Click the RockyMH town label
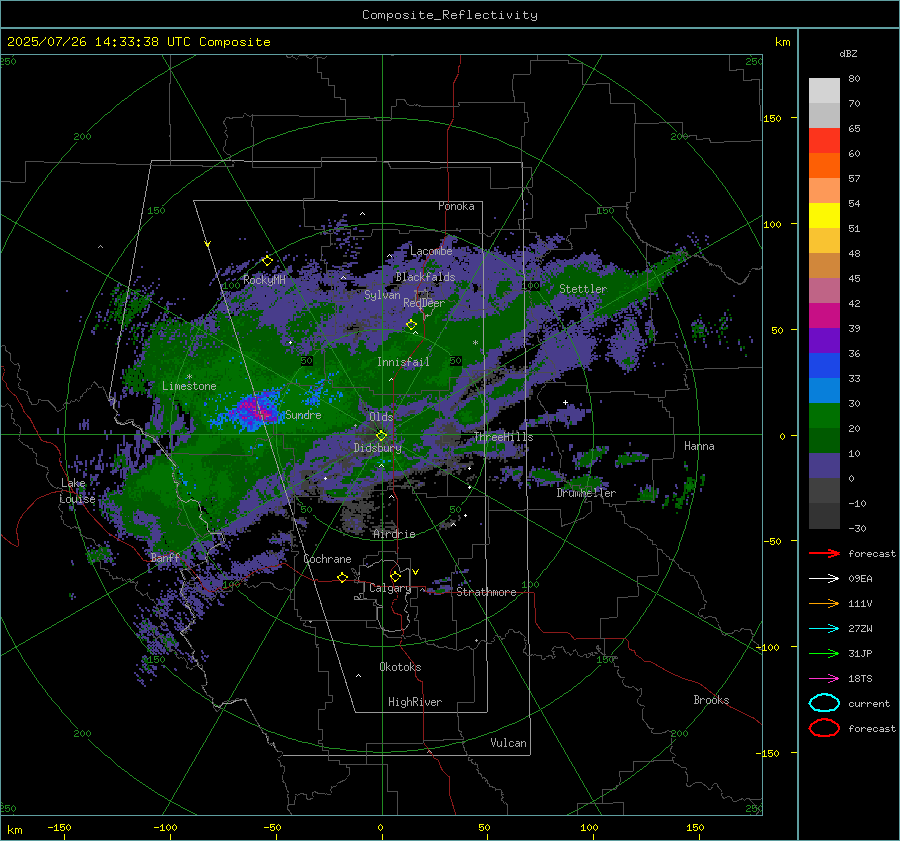 point(264,280)
